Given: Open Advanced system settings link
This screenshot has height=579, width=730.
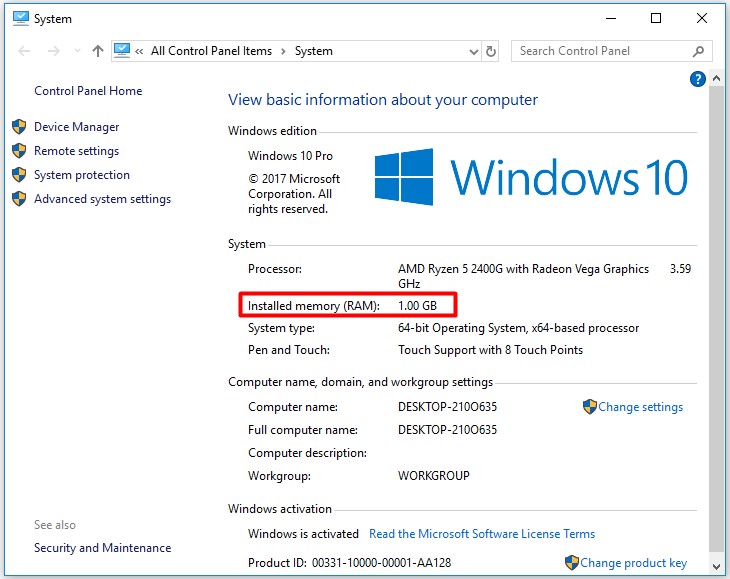Looking at the screenshot, I should click(102, 199).
